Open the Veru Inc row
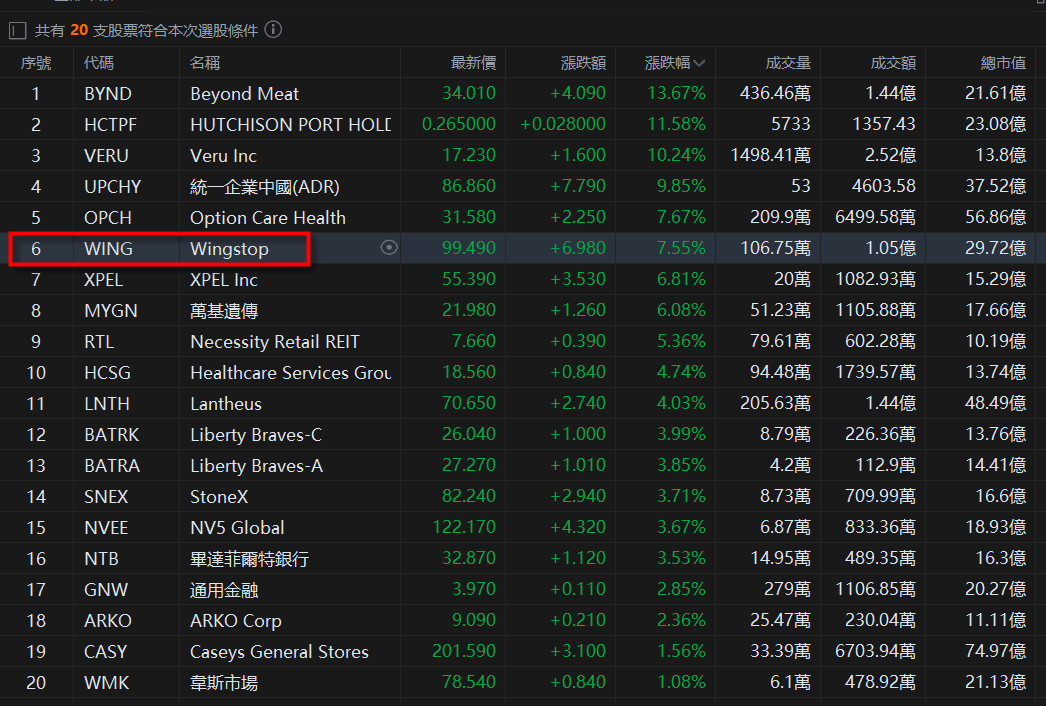Image resolution: width=1046 pixels, height=706 pixels. coord(223,156)
